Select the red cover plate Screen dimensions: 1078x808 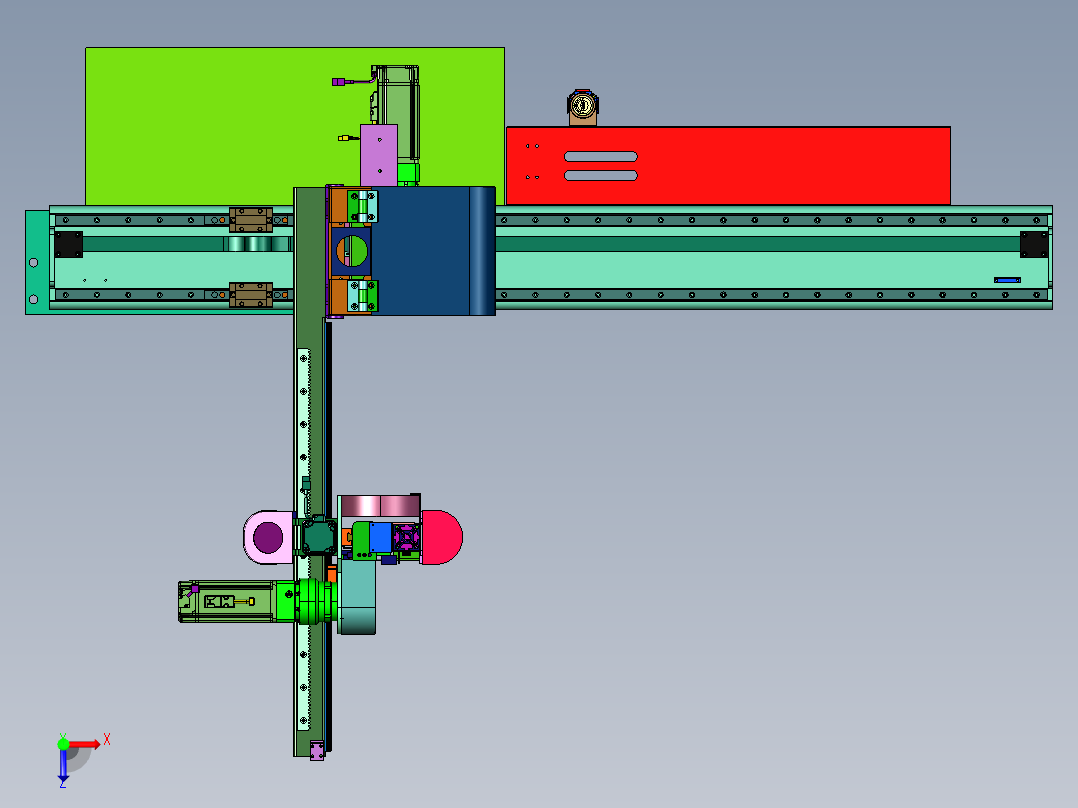click(x=728, y=166)
